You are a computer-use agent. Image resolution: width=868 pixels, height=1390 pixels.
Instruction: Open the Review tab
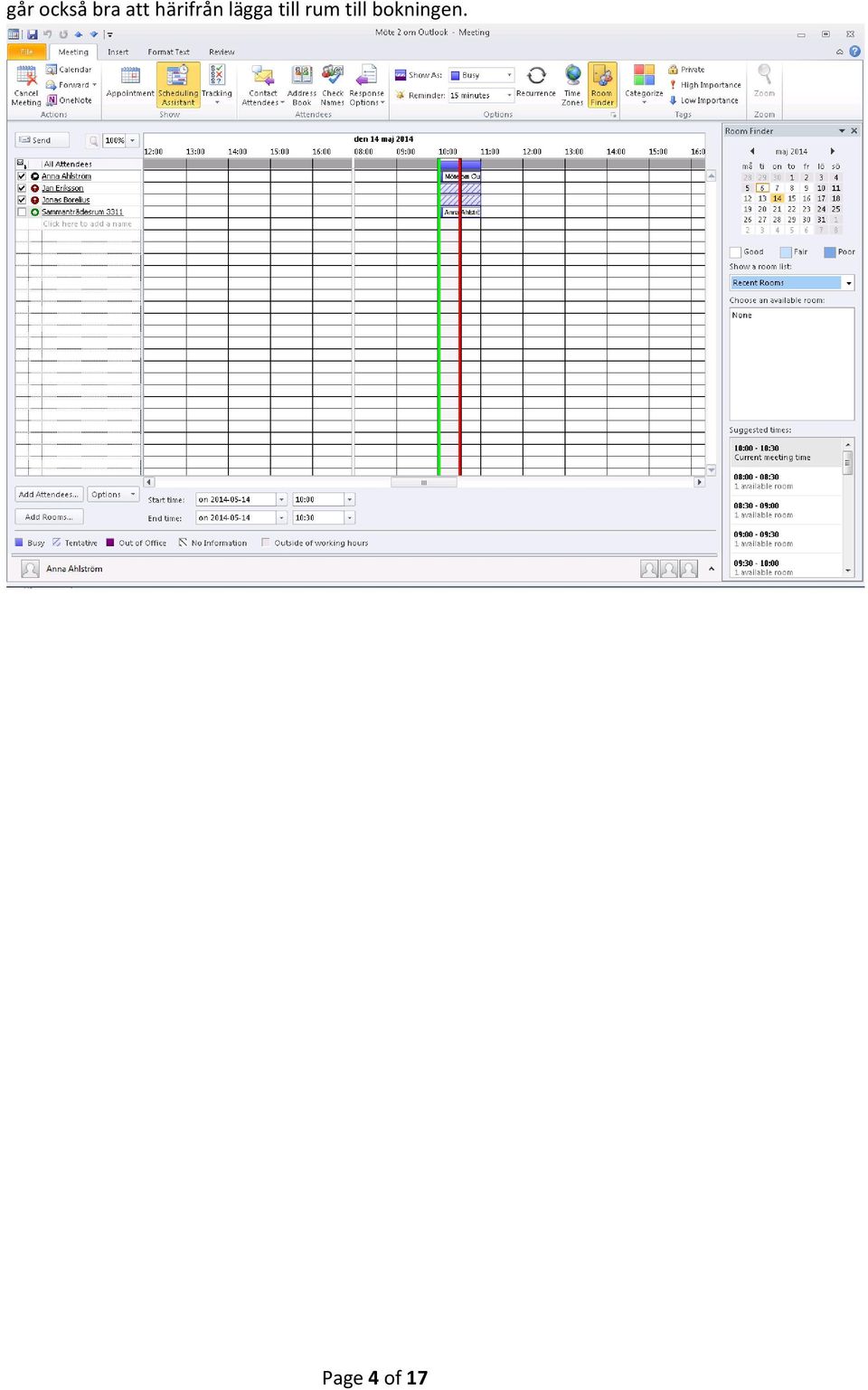pyautogui.click(x=222, y=52)
